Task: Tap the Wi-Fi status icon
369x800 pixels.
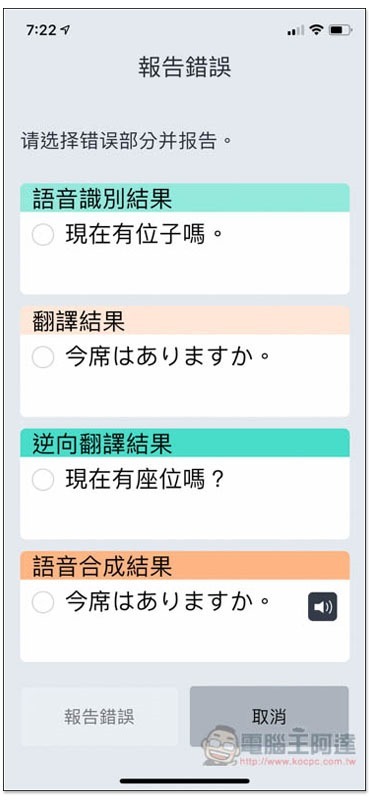Action: (317, 30)
